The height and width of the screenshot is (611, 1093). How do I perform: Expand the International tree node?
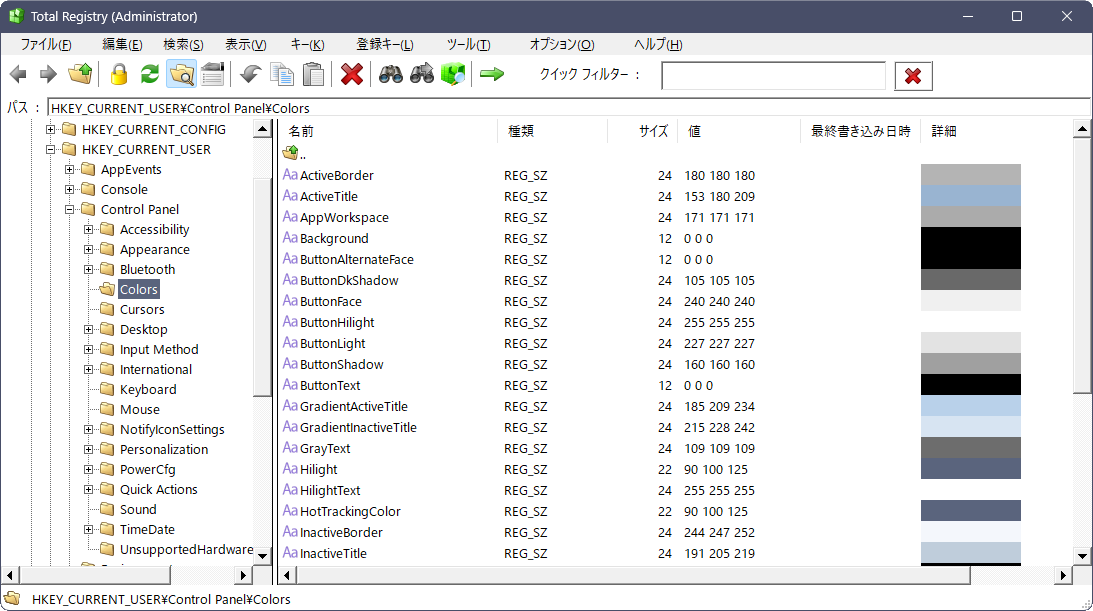tap(89, 369)
